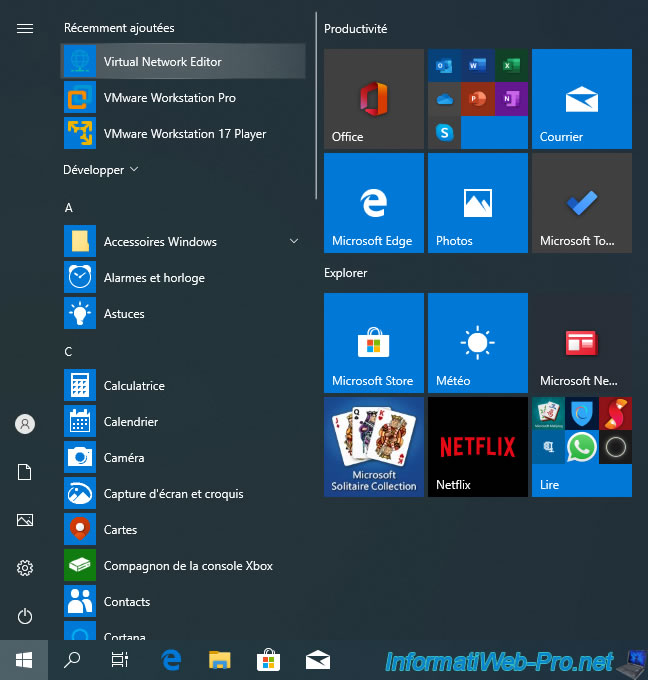648x680 pixels.
Task: Open taskbar search magnifier
Action: click(72, 660)
